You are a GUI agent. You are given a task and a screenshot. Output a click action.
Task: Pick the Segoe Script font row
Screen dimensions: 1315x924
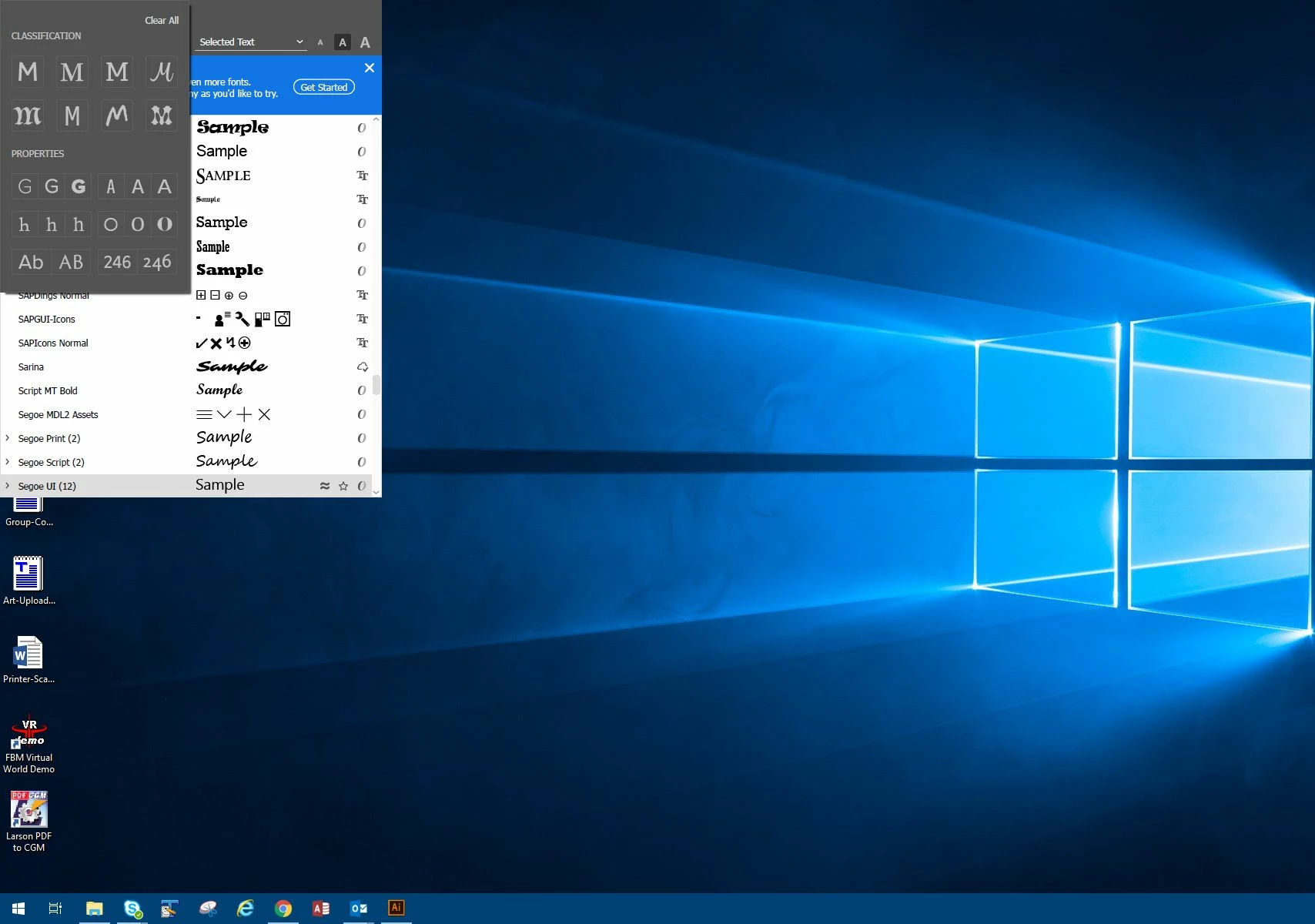click(x=186, y=462)
